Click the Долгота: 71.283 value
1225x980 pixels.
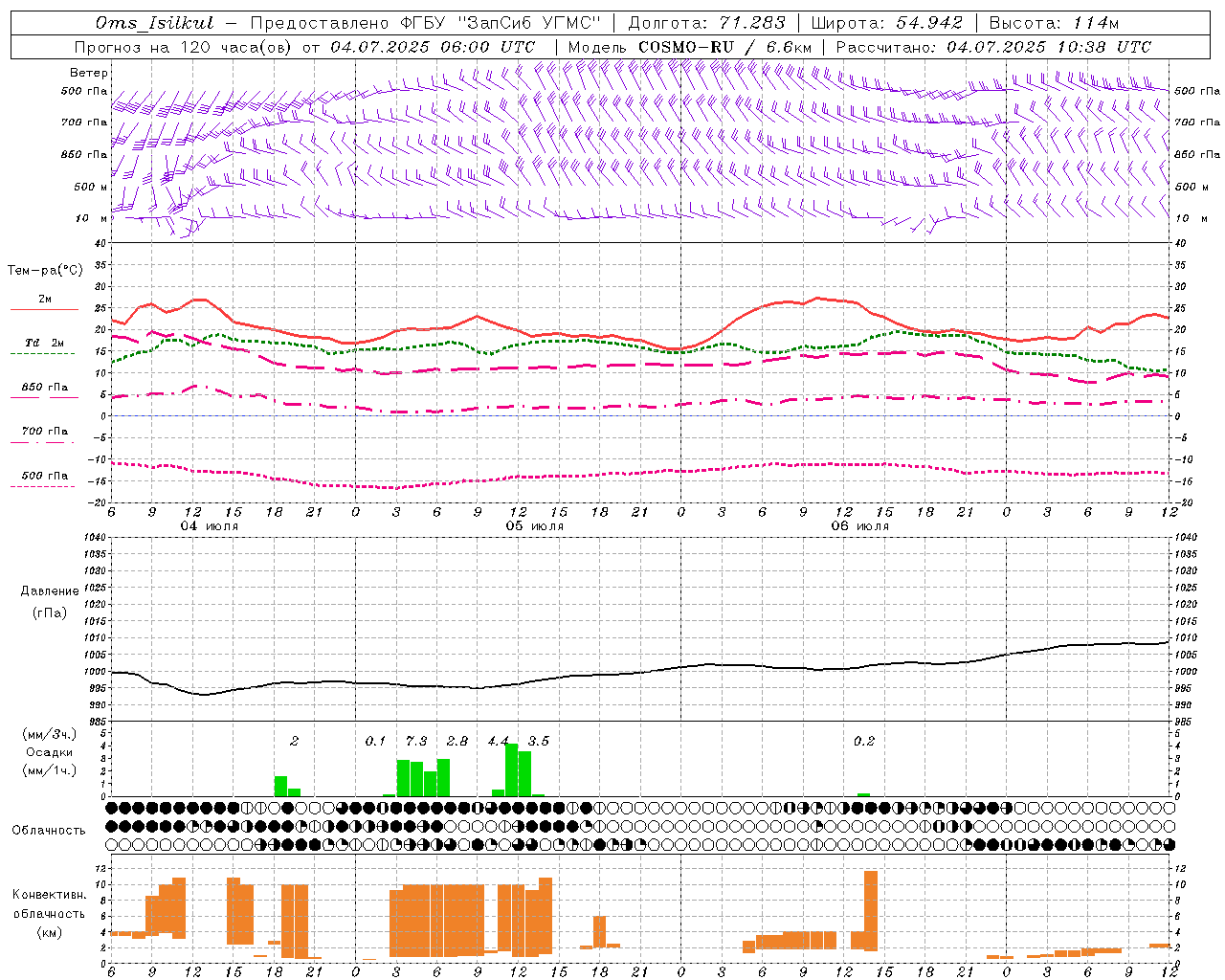coord(706,23)
